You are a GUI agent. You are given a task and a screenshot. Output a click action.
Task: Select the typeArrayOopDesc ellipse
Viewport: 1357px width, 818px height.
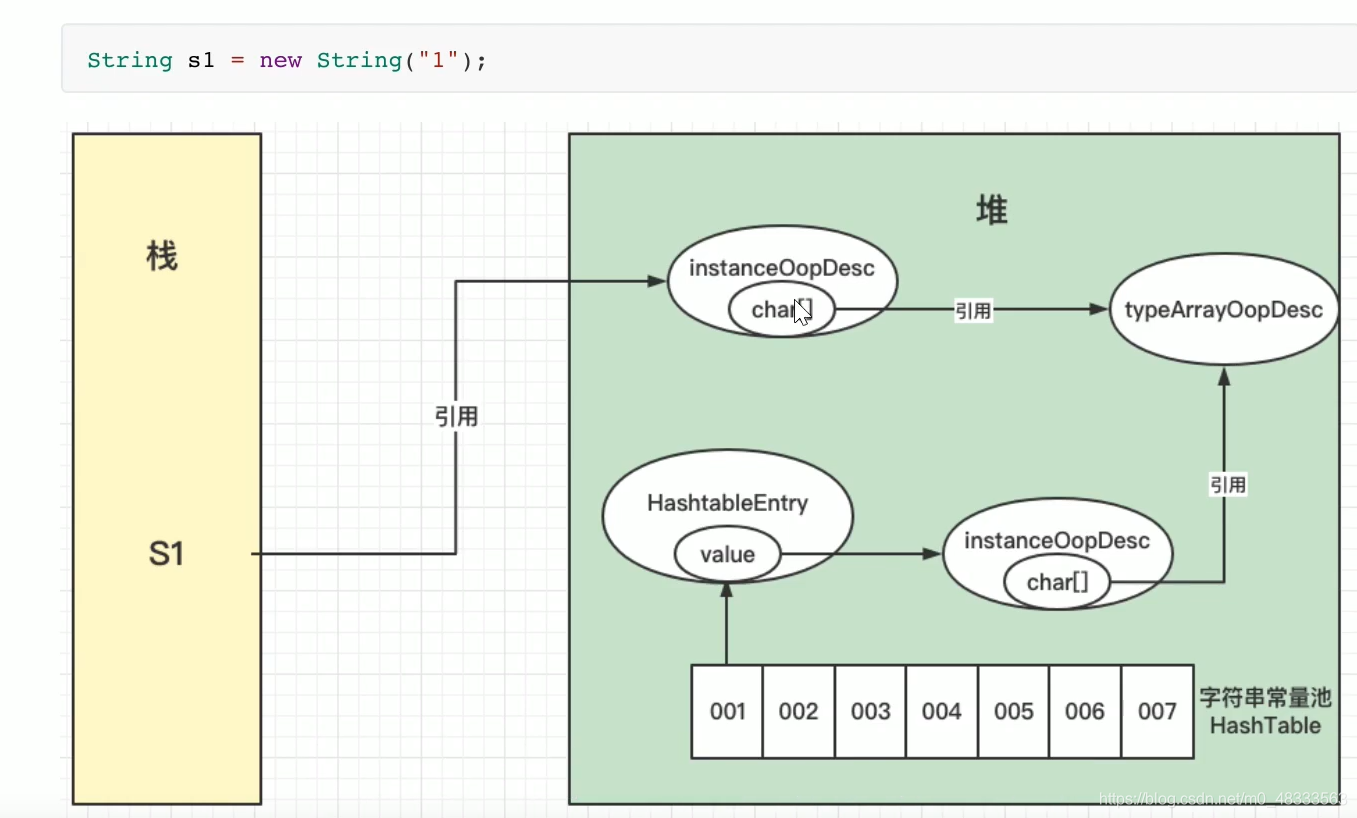click(x=1224, y=309)
